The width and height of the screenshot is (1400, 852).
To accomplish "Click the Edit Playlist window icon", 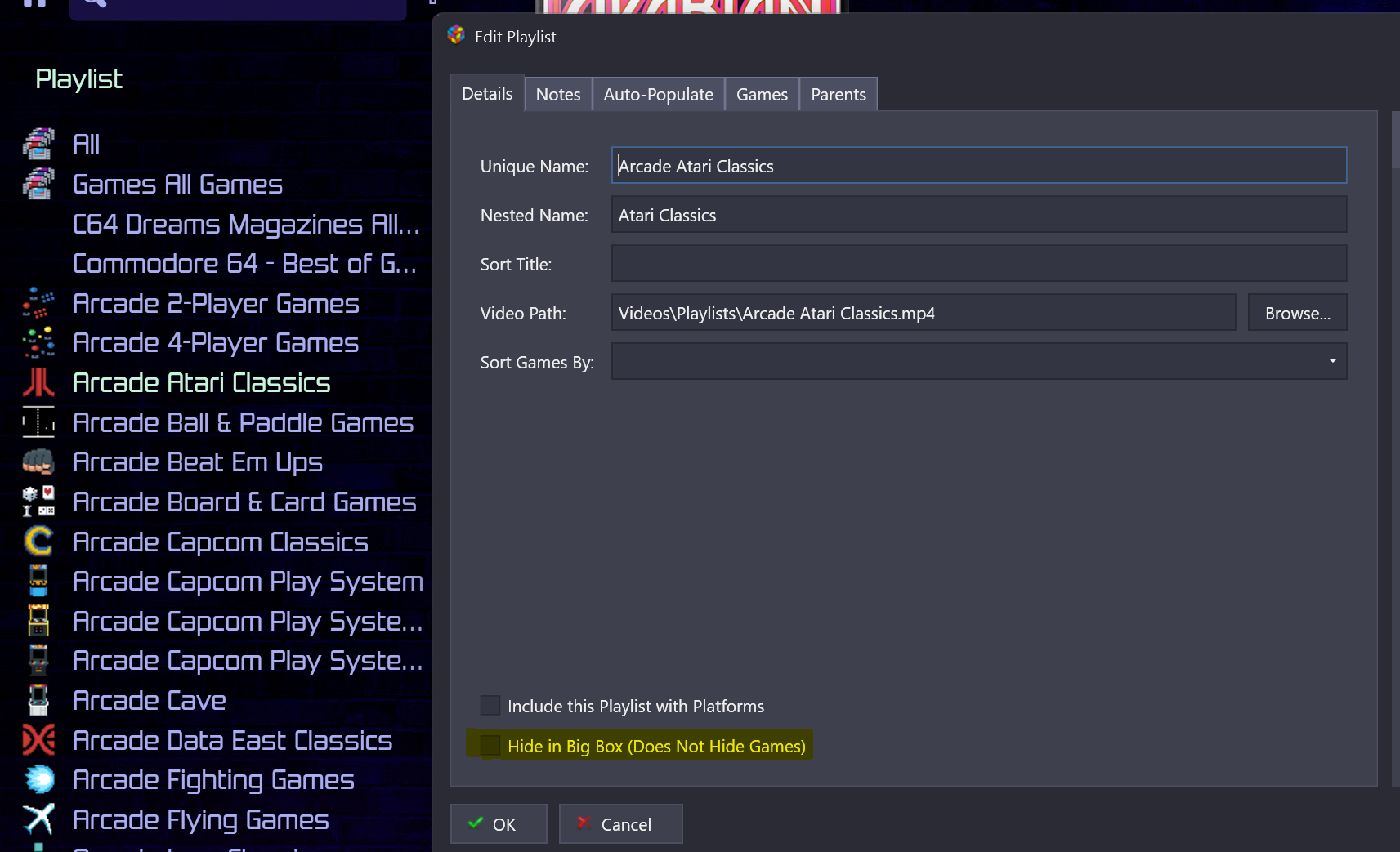I will click(456, 35).
